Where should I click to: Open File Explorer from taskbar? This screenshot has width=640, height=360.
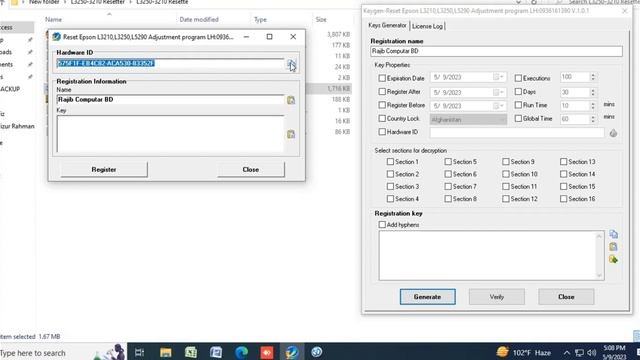coord(165,352)
